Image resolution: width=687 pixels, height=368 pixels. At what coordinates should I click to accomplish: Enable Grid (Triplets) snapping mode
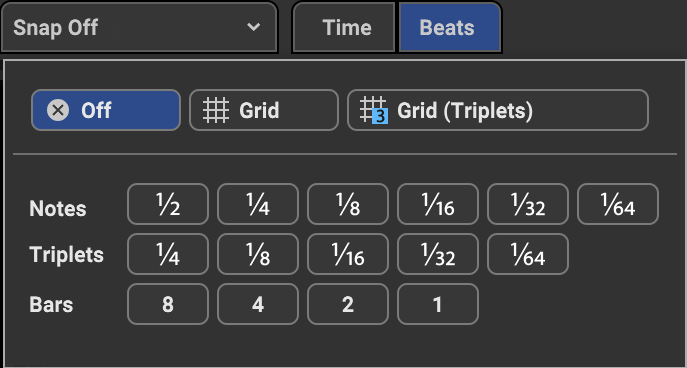click(498, 110)
